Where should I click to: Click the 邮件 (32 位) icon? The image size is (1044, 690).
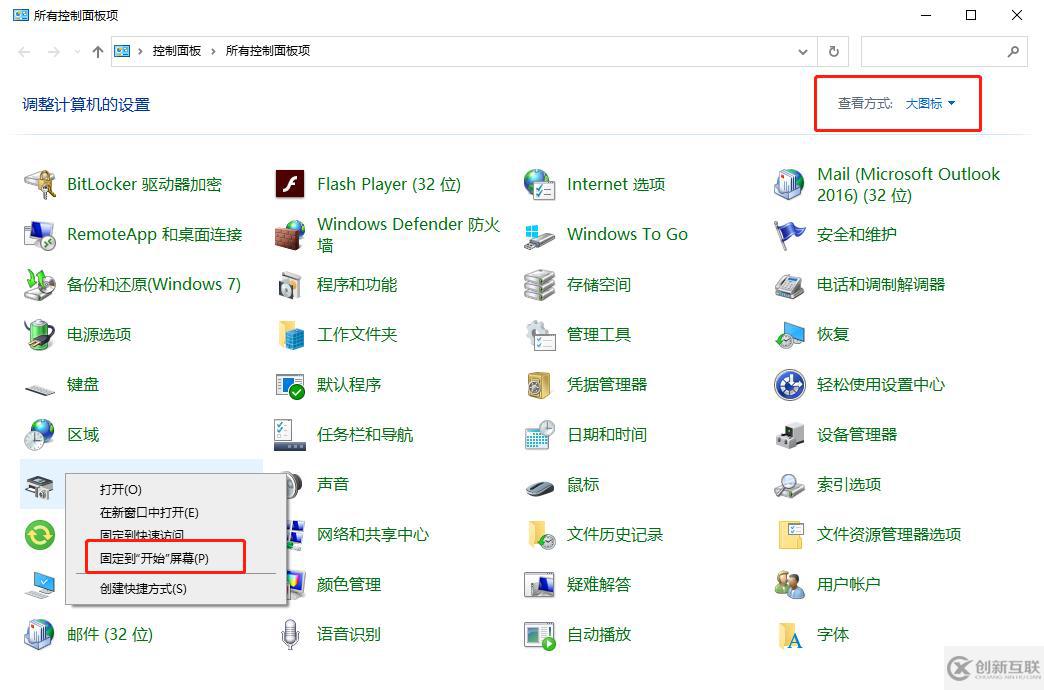pyautogui.click(x=40, y=635)
